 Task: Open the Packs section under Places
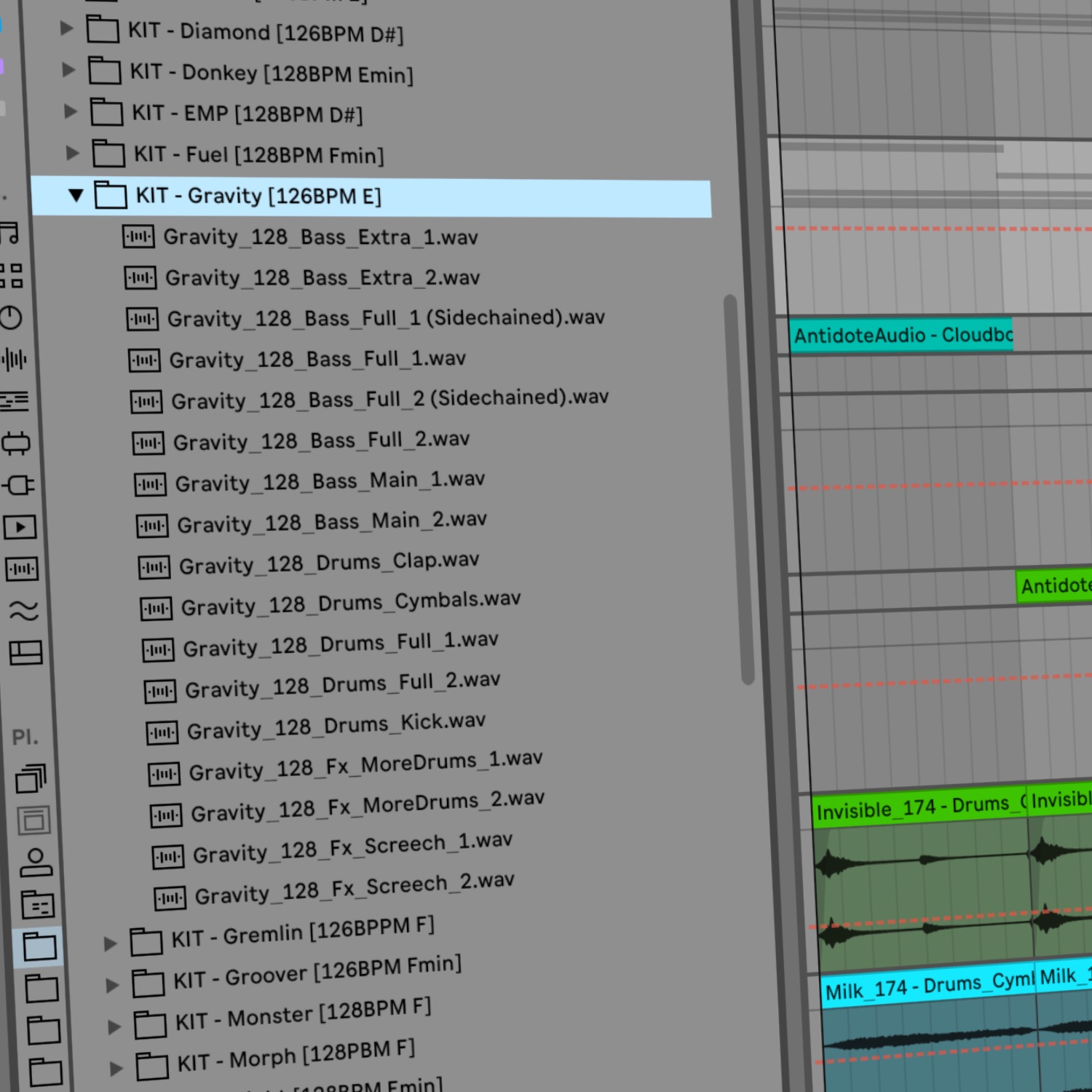(x=31, y=777)
